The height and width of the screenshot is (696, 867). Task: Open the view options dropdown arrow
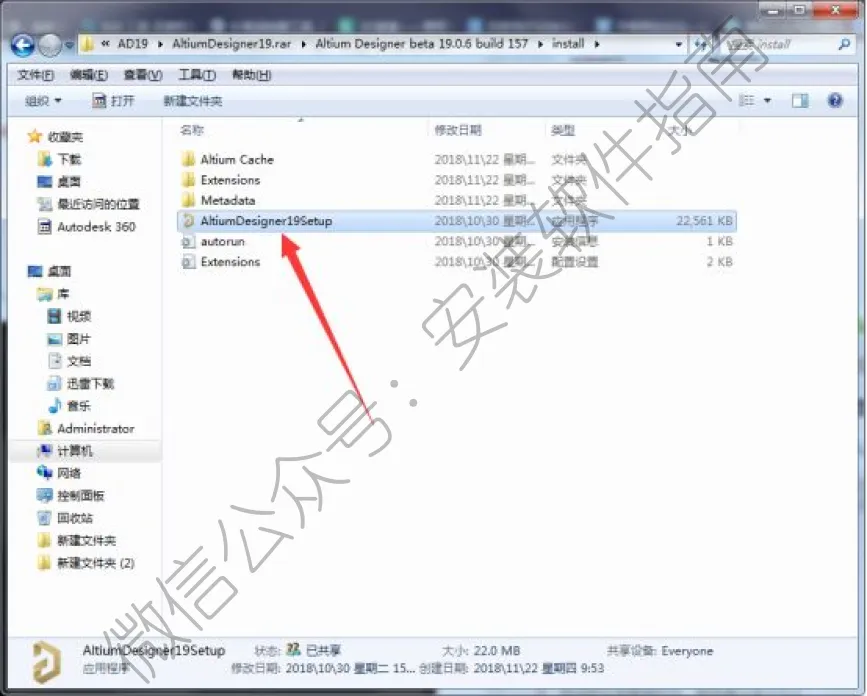(x=767, y=101)
